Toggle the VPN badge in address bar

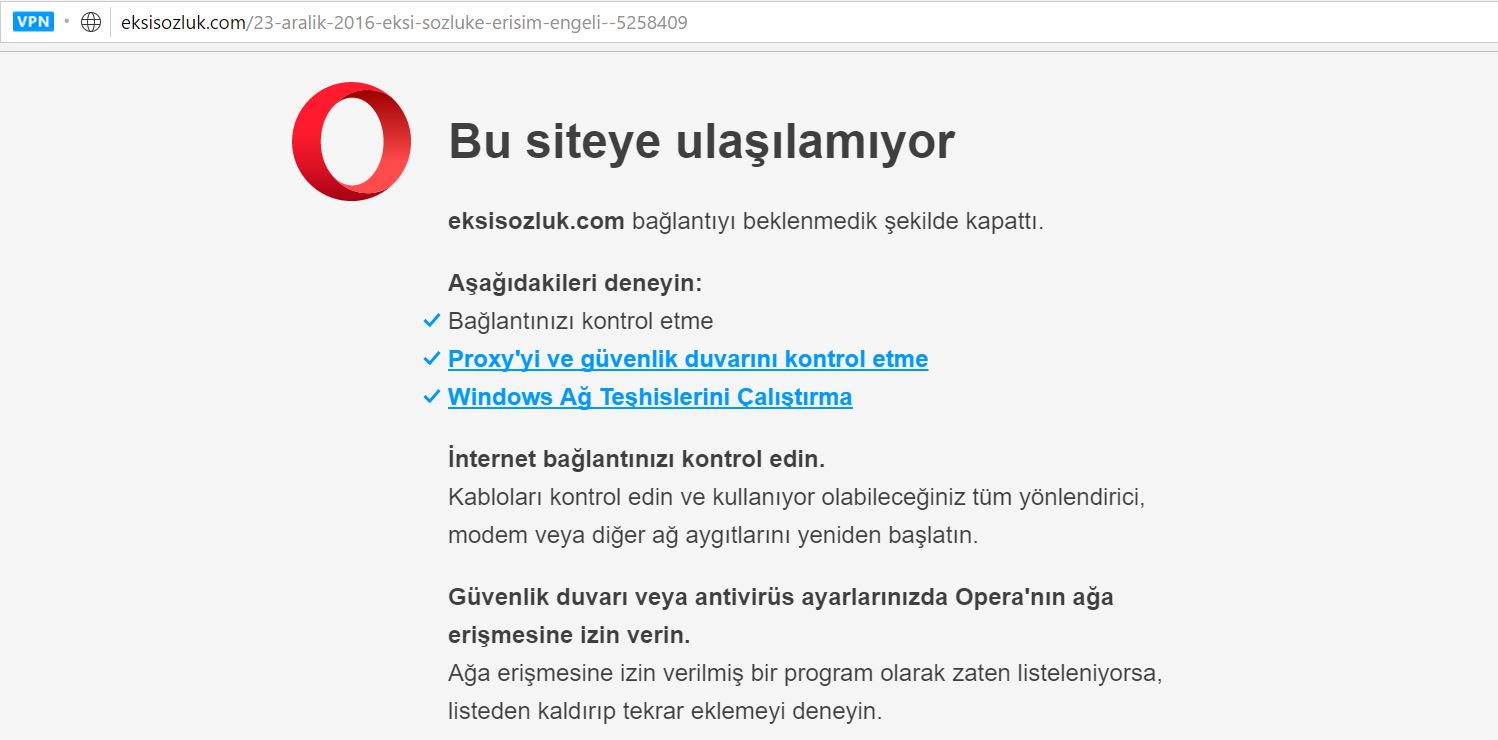34,22
